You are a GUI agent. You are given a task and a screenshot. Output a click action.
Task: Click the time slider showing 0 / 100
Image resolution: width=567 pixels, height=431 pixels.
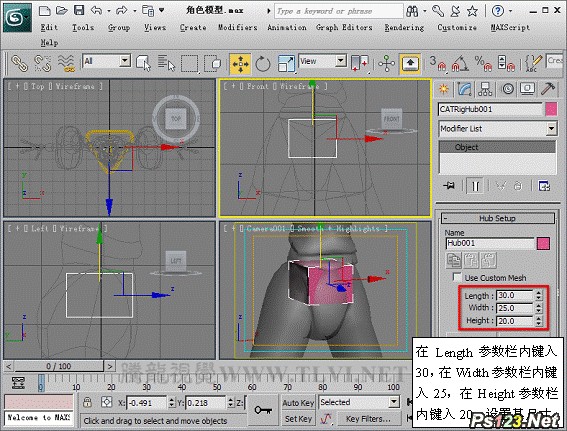point(59,366)
